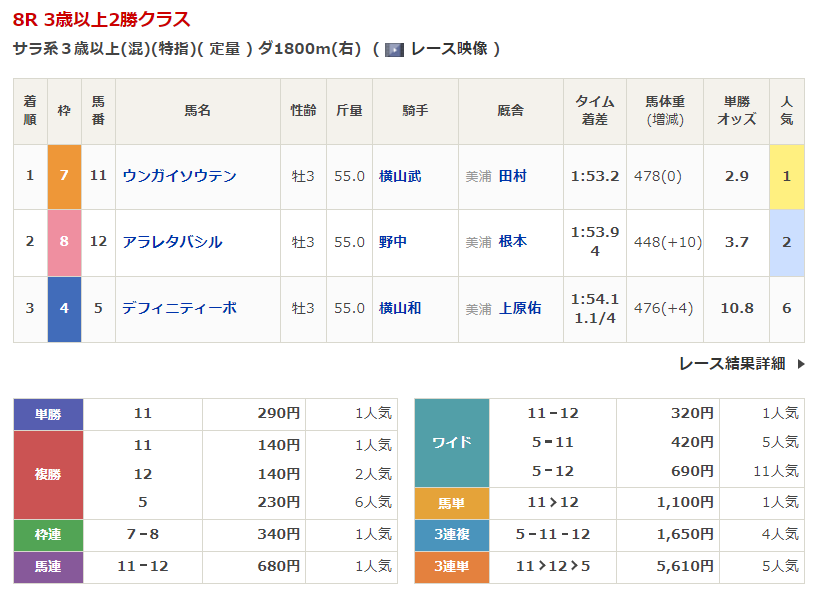The height and width of the screenshot is (593, 822).
Task: Open horse デフィニティーボ profile
Action: (180, 308)
